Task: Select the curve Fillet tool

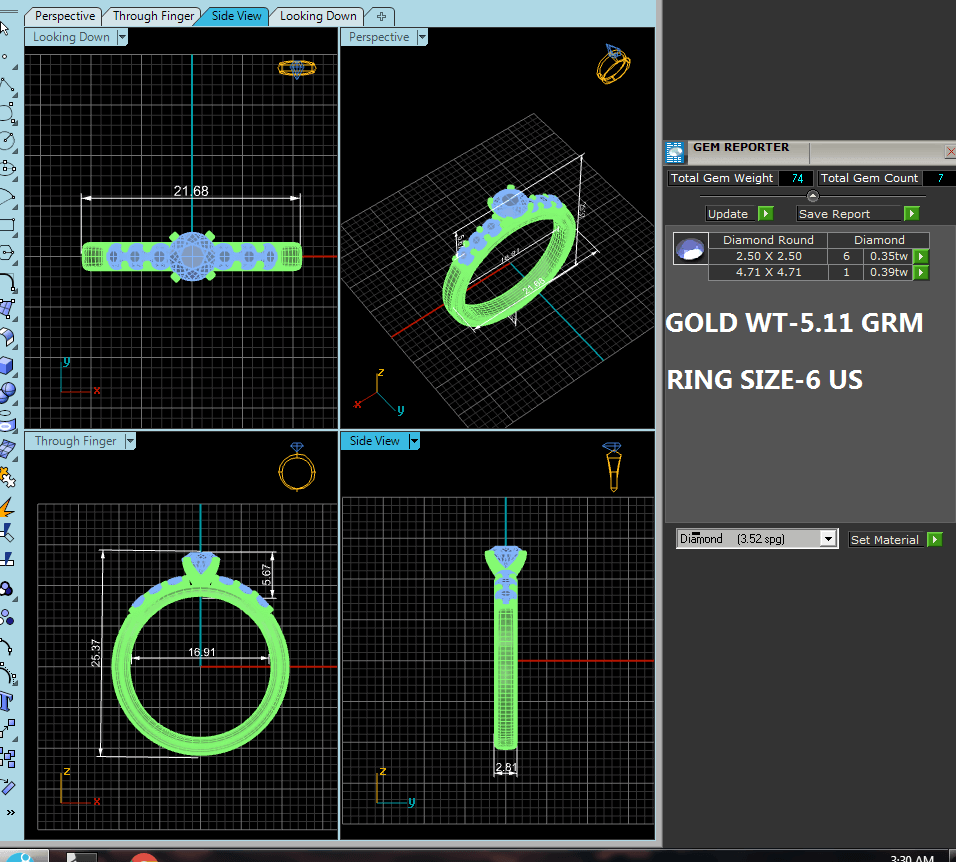Action: coord(7,282)
